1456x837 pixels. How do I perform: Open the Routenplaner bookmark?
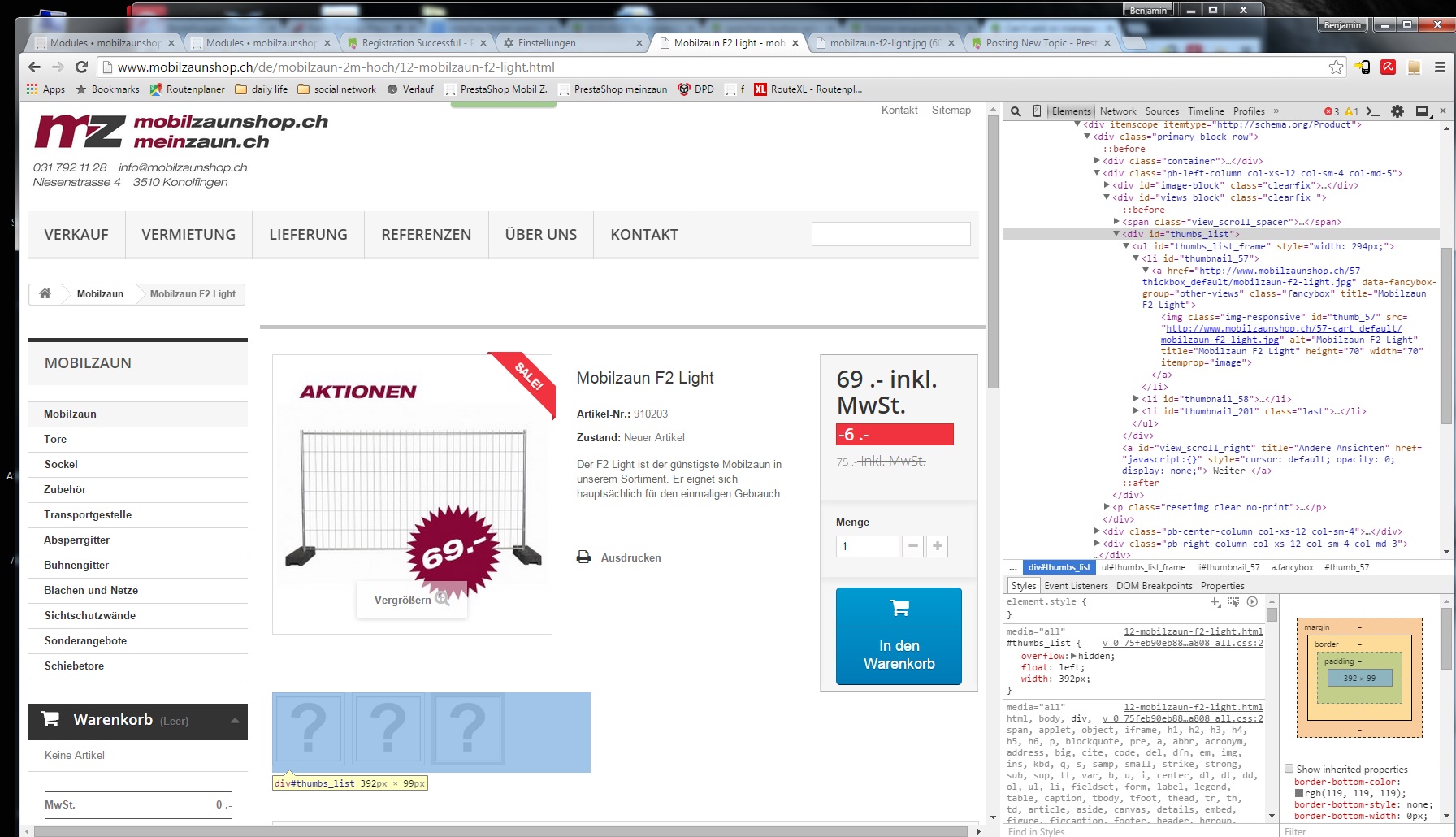click(x=187, y=89)
